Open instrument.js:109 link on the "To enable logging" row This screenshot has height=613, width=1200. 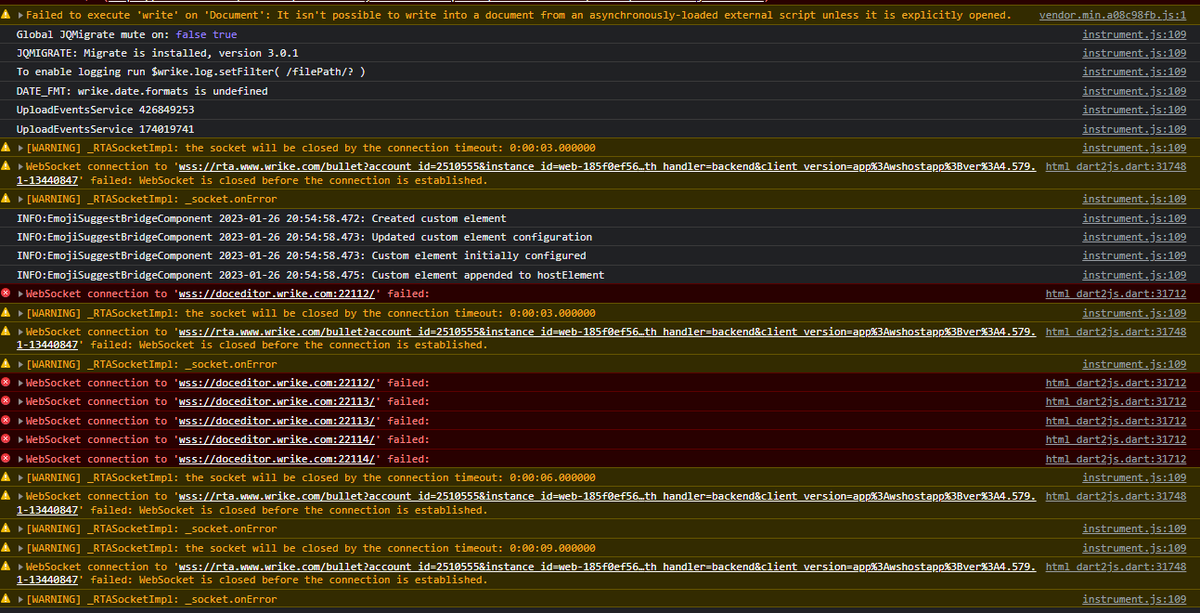click(1134, 72)
